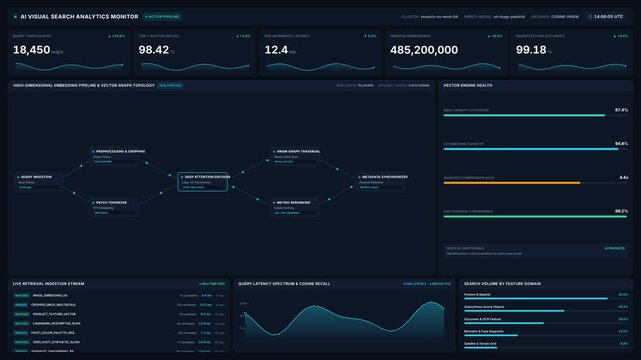
Task: Click the Autonomous Scene Objects volume bar
Action: pos(546,311)
